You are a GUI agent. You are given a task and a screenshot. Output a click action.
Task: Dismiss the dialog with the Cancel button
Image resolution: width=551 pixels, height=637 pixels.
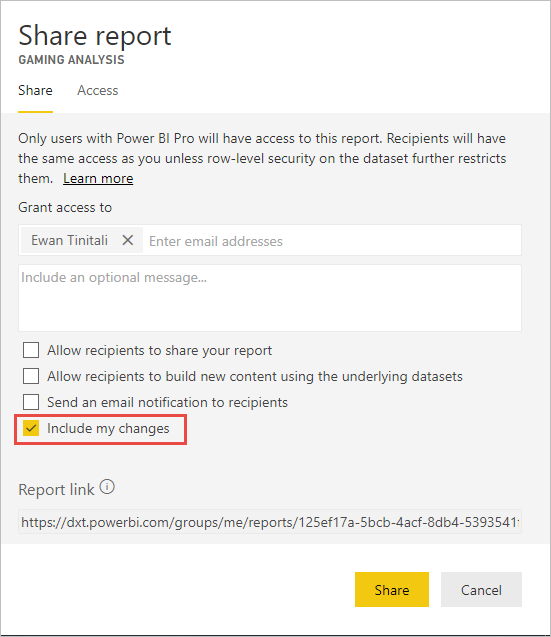[x=481, y=589]
